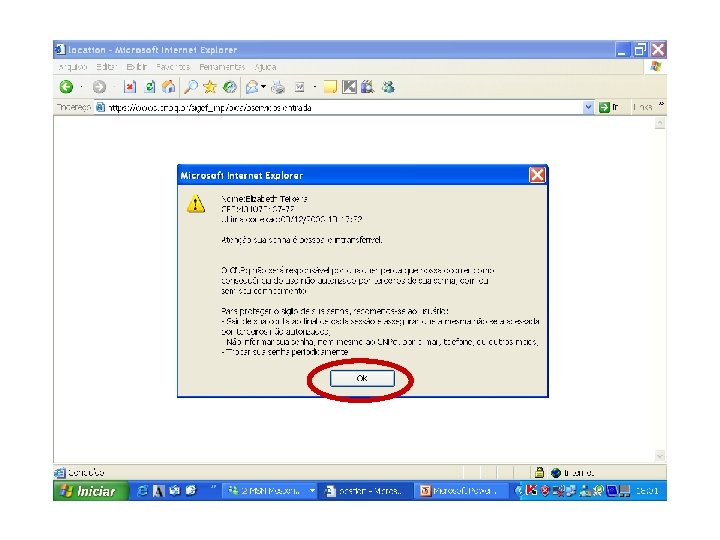This screenshot has width=720, height=540.
Task: Open the Iniciar start menu
Action: (x=90, y=491)
